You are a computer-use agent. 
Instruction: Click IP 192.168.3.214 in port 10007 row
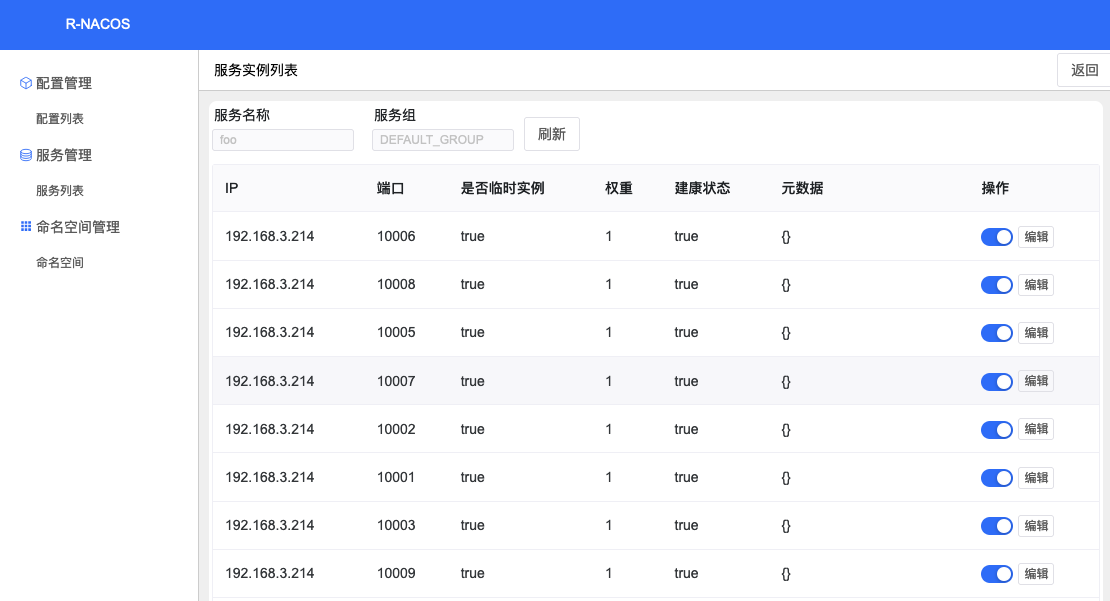(x=270, y=381)
